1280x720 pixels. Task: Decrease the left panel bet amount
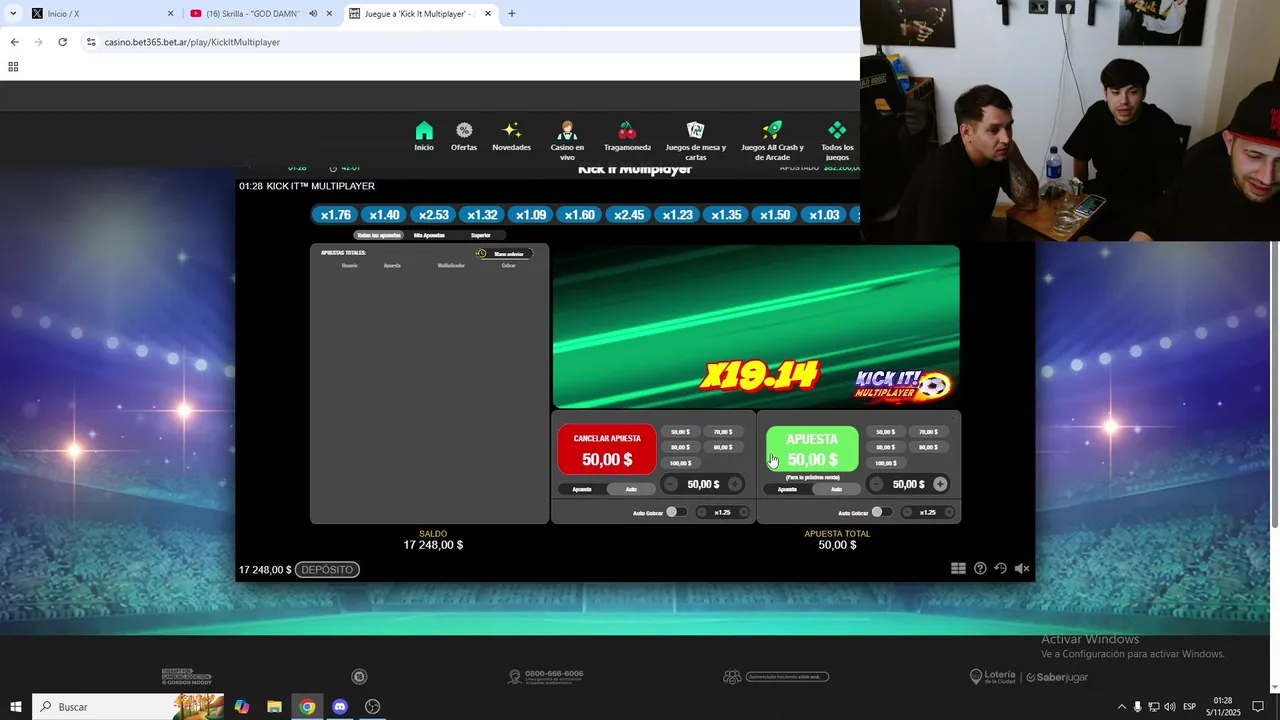click(x=671, y=484)
